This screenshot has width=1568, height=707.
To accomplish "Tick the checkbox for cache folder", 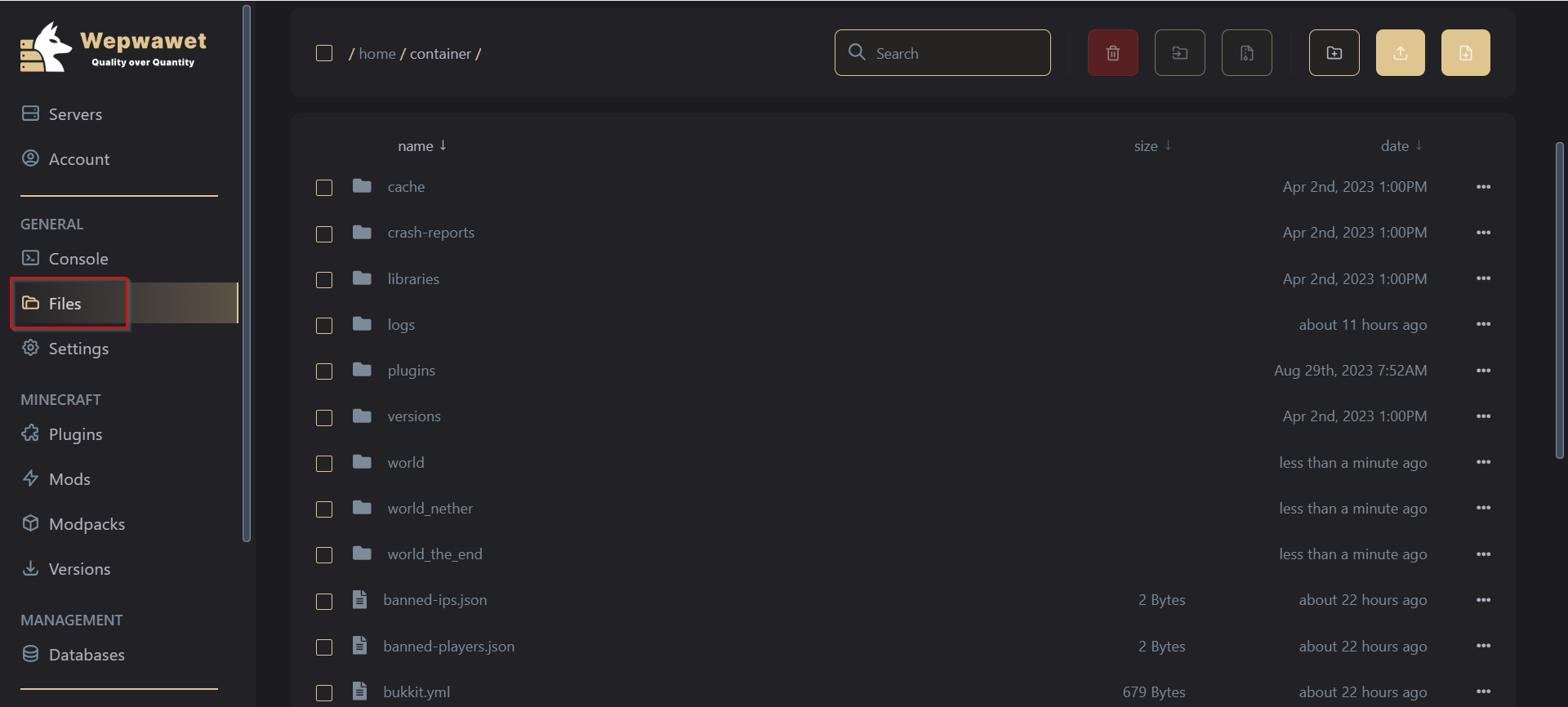I will coord(324,188).
